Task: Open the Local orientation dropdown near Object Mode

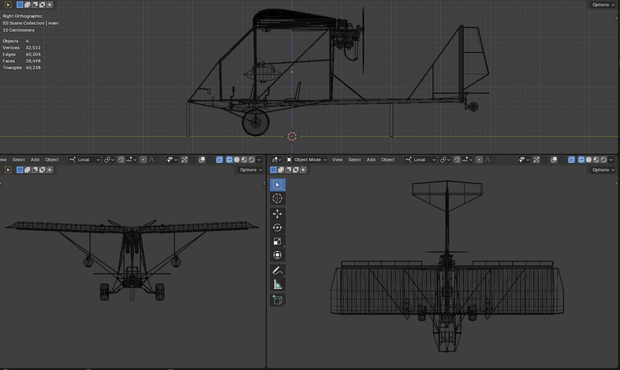Action: 420,160
